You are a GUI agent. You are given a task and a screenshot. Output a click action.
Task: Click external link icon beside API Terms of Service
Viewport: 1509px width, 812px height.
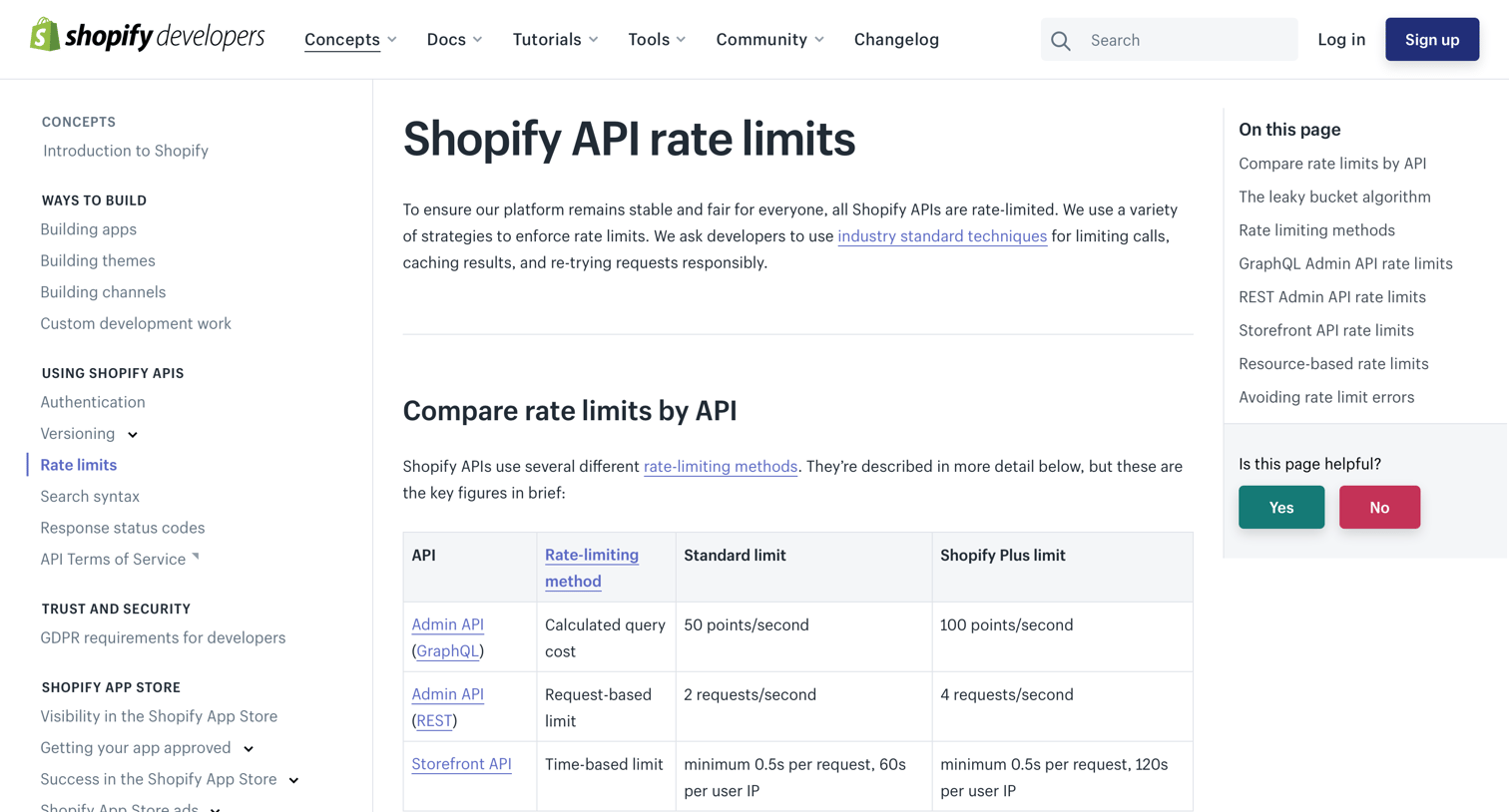pyautogui.click(x=196, y=557)
